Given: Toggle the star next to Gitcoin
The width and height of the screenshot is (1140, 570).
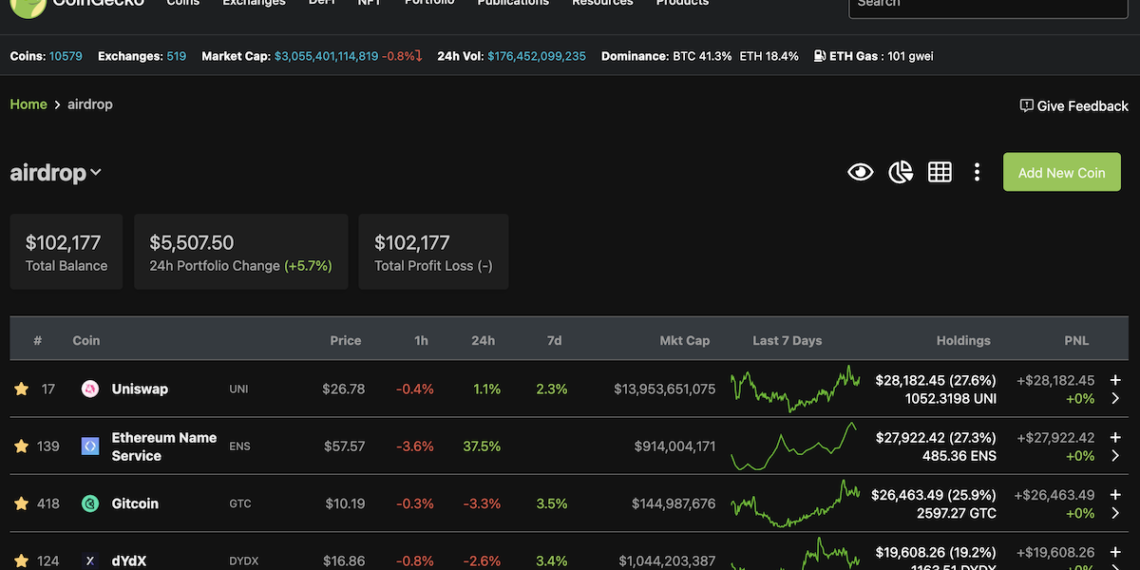Looking at the screenshot, I should point(21,503).
